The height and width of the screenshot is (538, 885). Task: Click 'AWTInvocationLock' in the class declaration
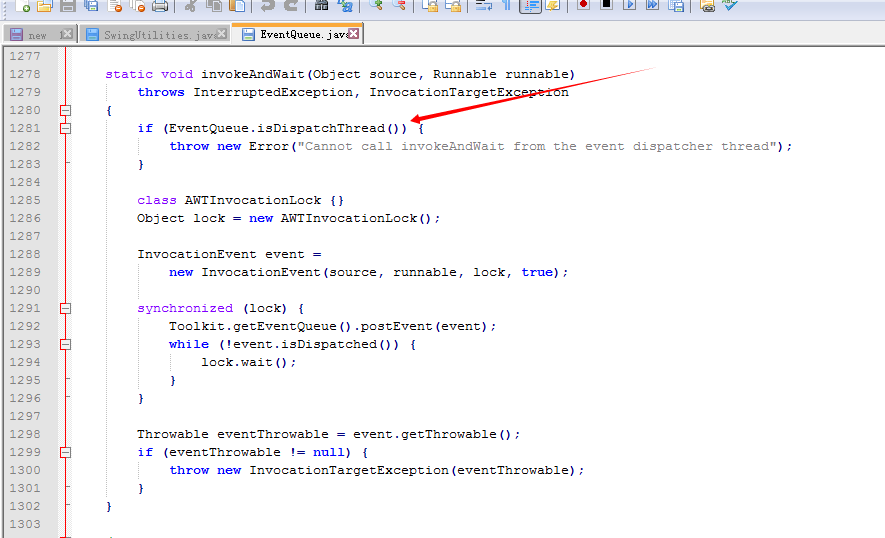[x=252, y=200]
